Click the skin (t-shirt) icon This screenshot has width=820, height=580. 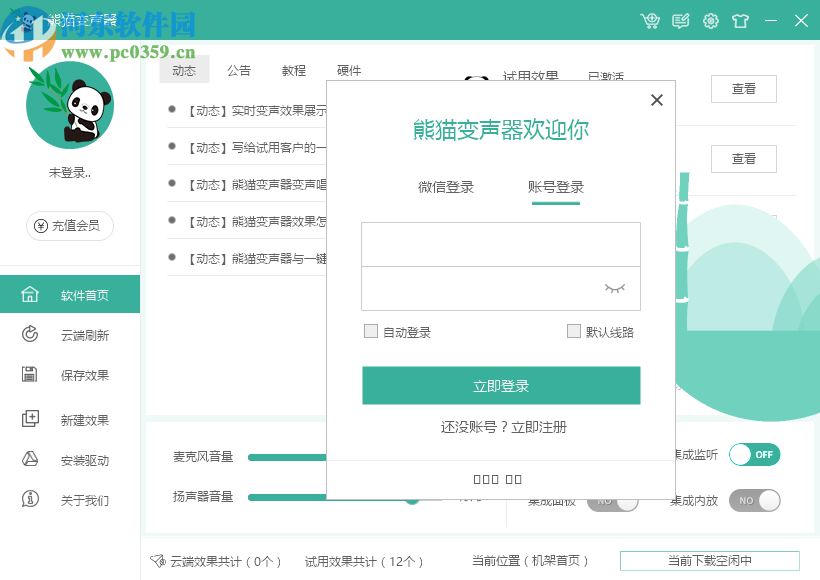[x=740, y=20]
